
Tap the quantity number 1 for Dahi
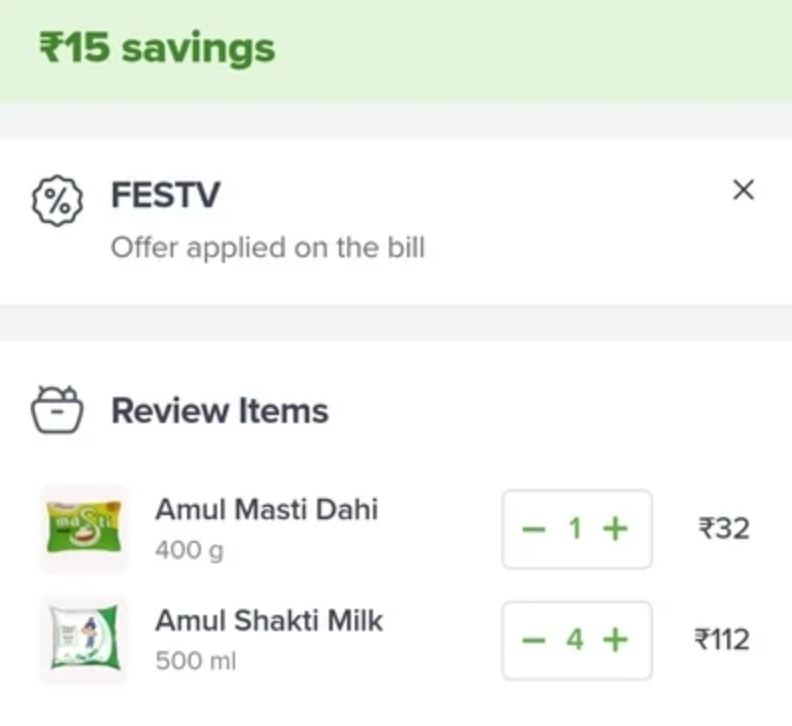(575, 529)
